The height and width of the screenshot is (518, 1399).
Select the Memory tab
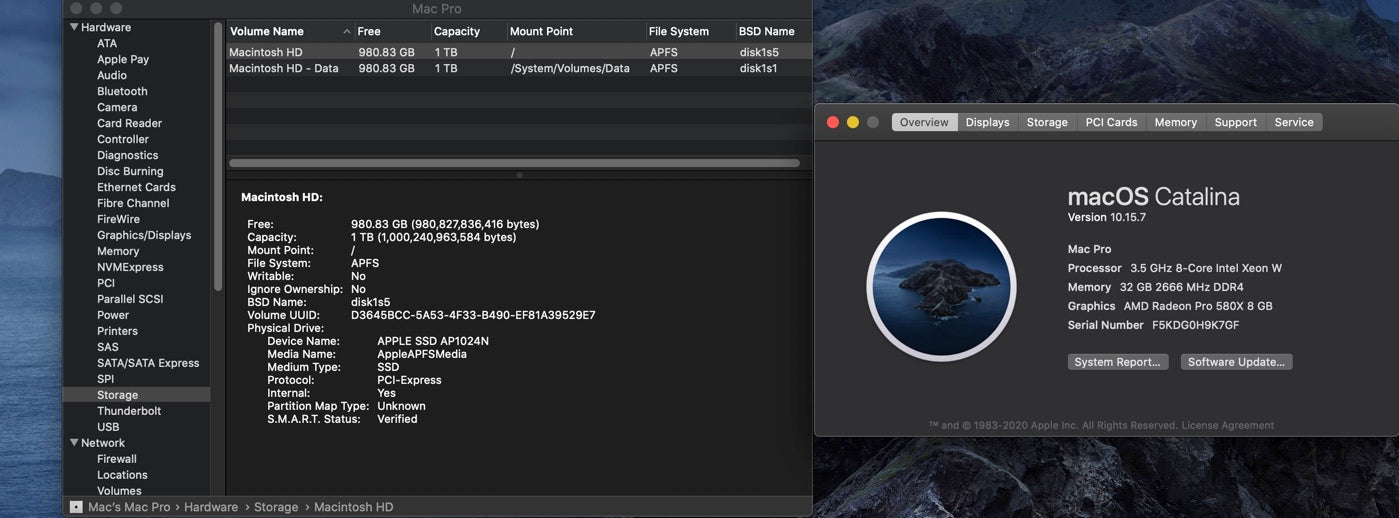(1175, 122)
